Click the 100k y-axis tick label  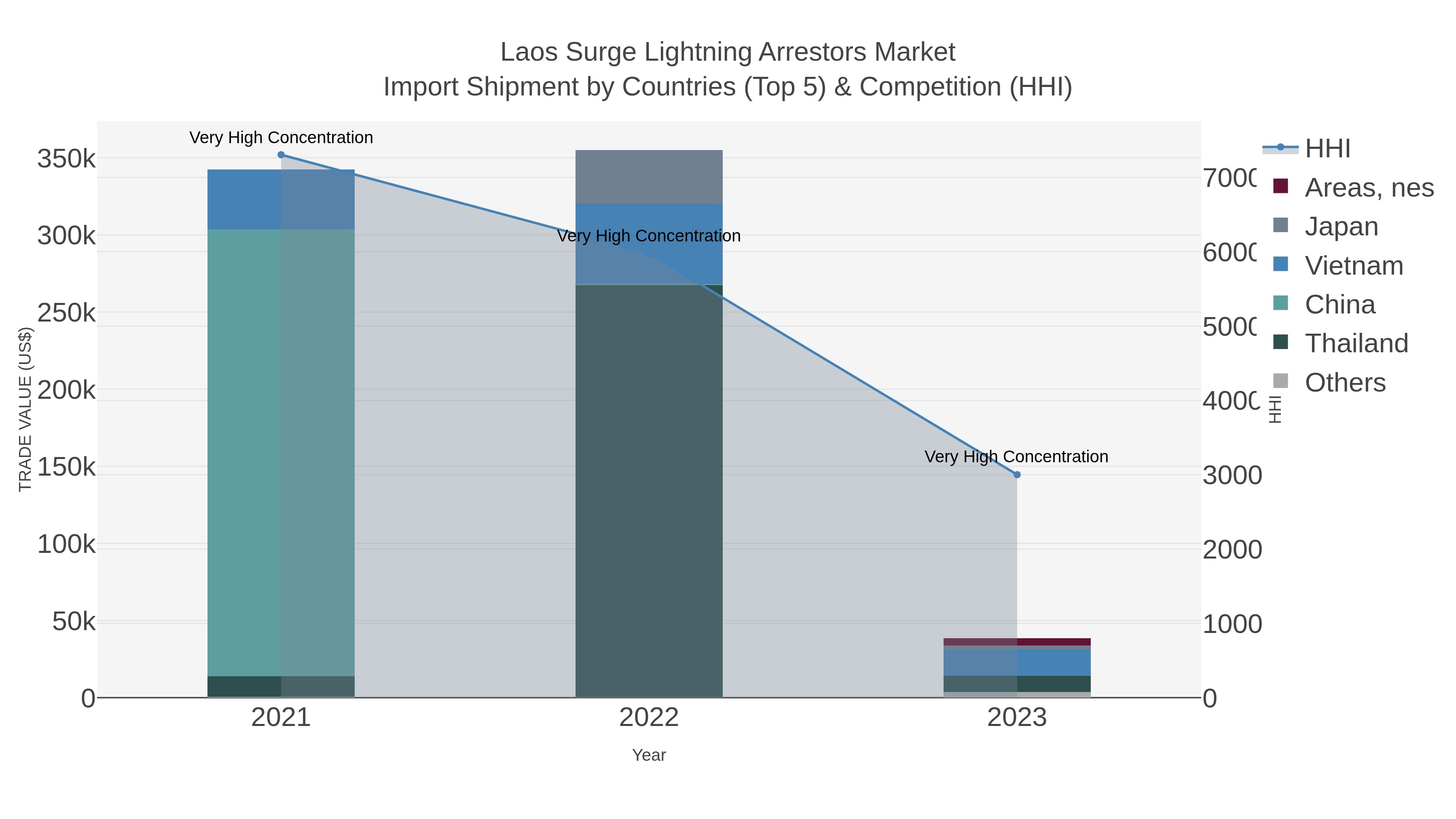point(67,544)
